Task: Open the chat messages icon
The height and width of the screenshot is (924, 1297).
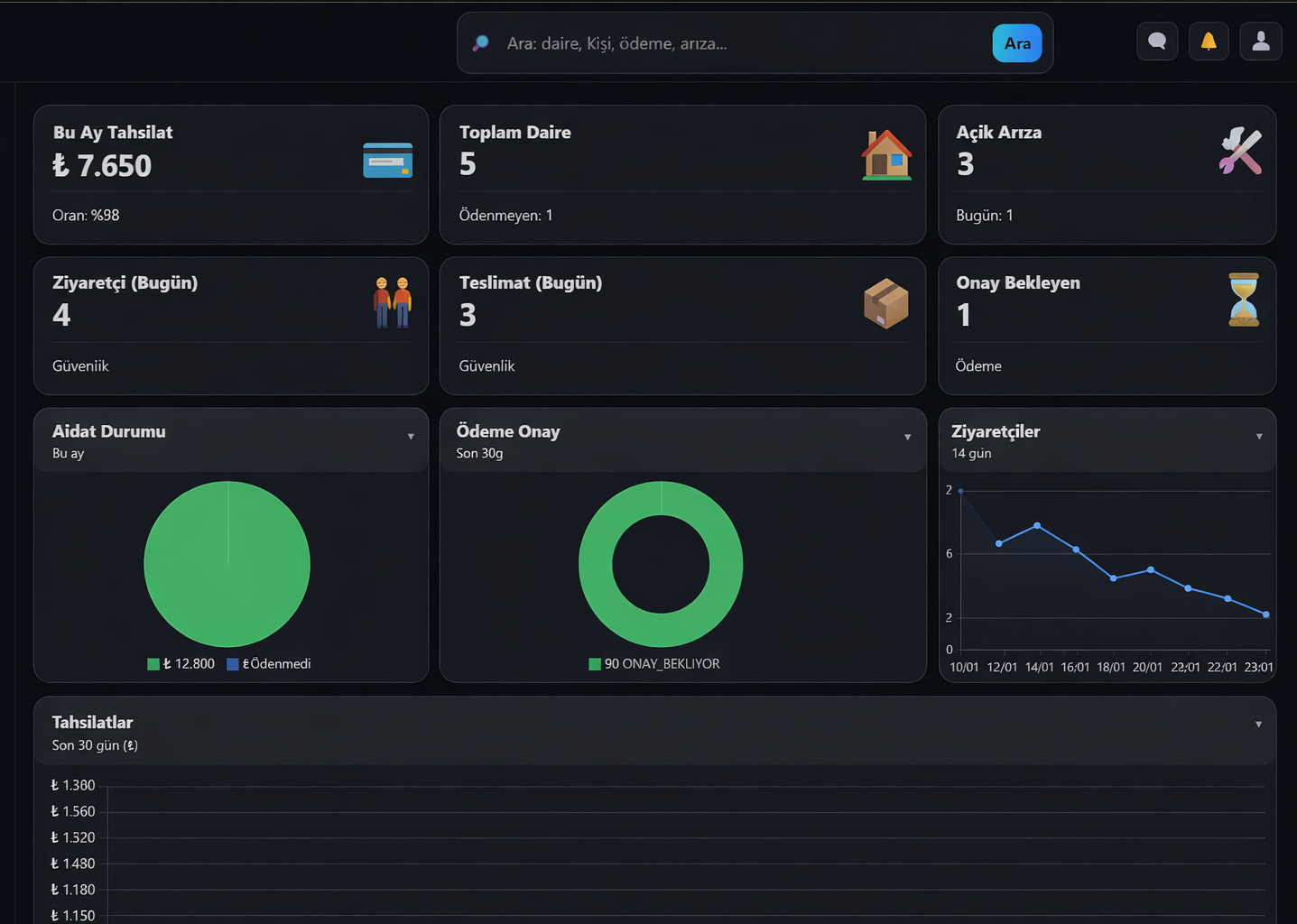Action: (1157, 42)
